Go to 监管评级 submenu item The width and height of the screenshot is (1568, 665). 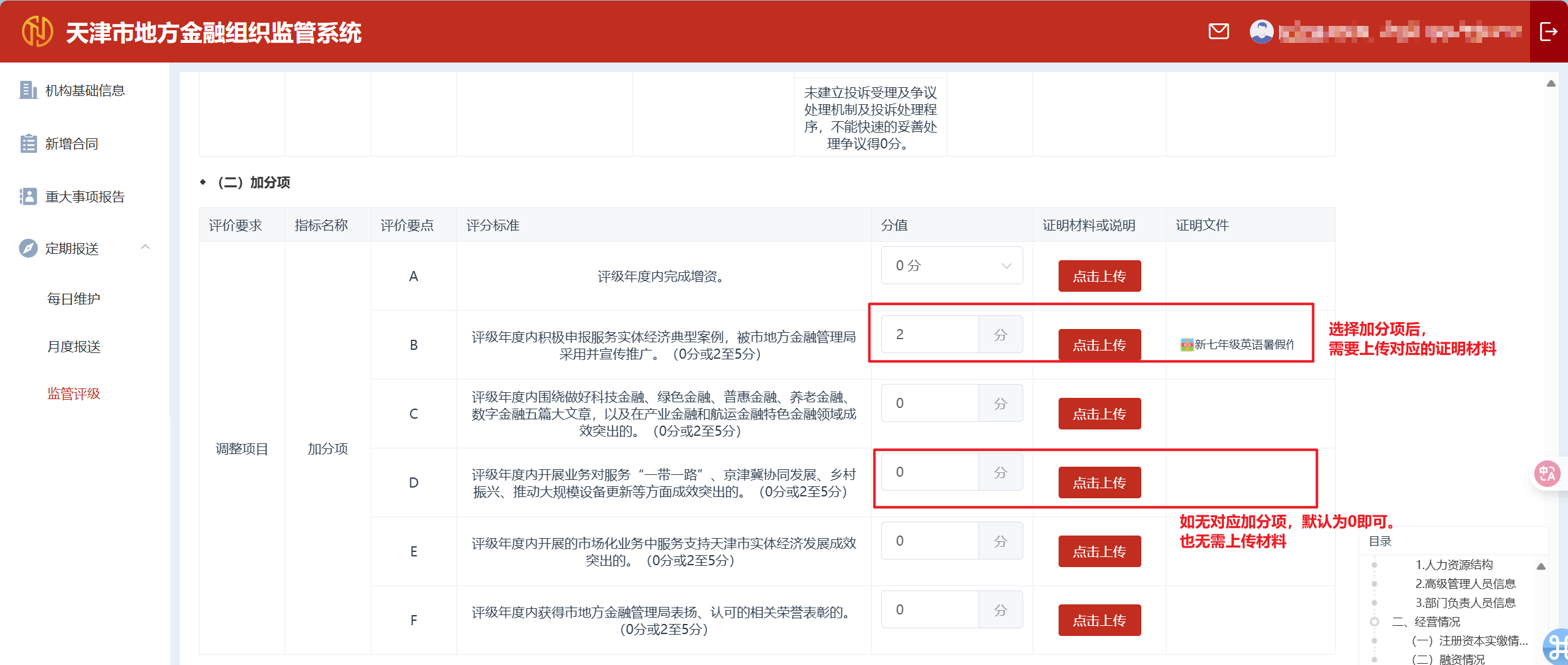tap(73, 393)
